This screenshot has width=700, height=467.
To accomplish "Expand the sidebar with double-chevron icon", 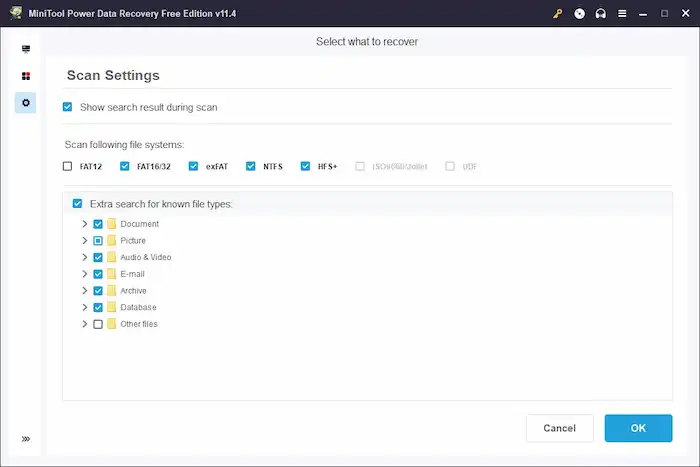I will point(26,438).
